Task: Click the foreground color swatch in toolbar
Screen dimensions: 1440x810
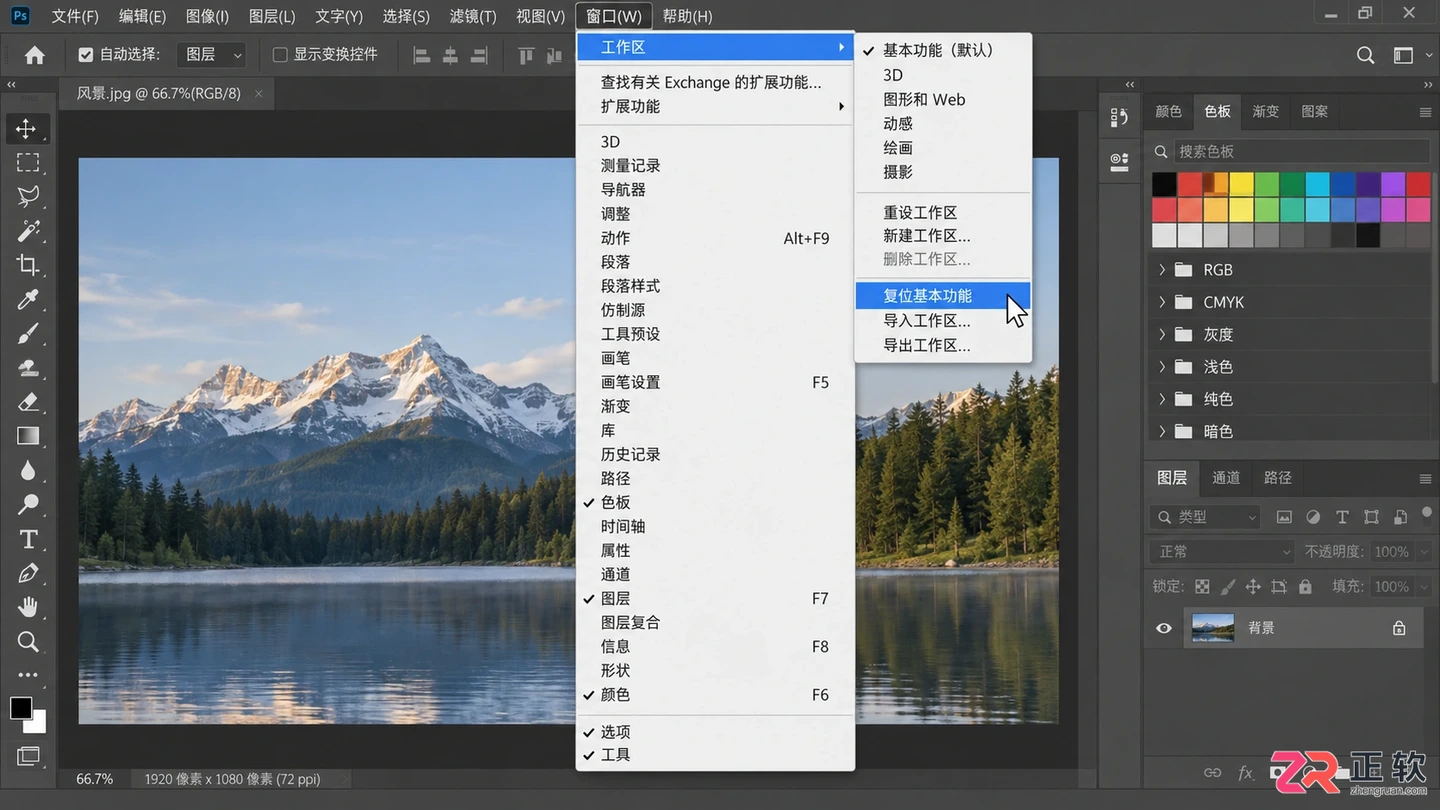Action: pos(21,709)
